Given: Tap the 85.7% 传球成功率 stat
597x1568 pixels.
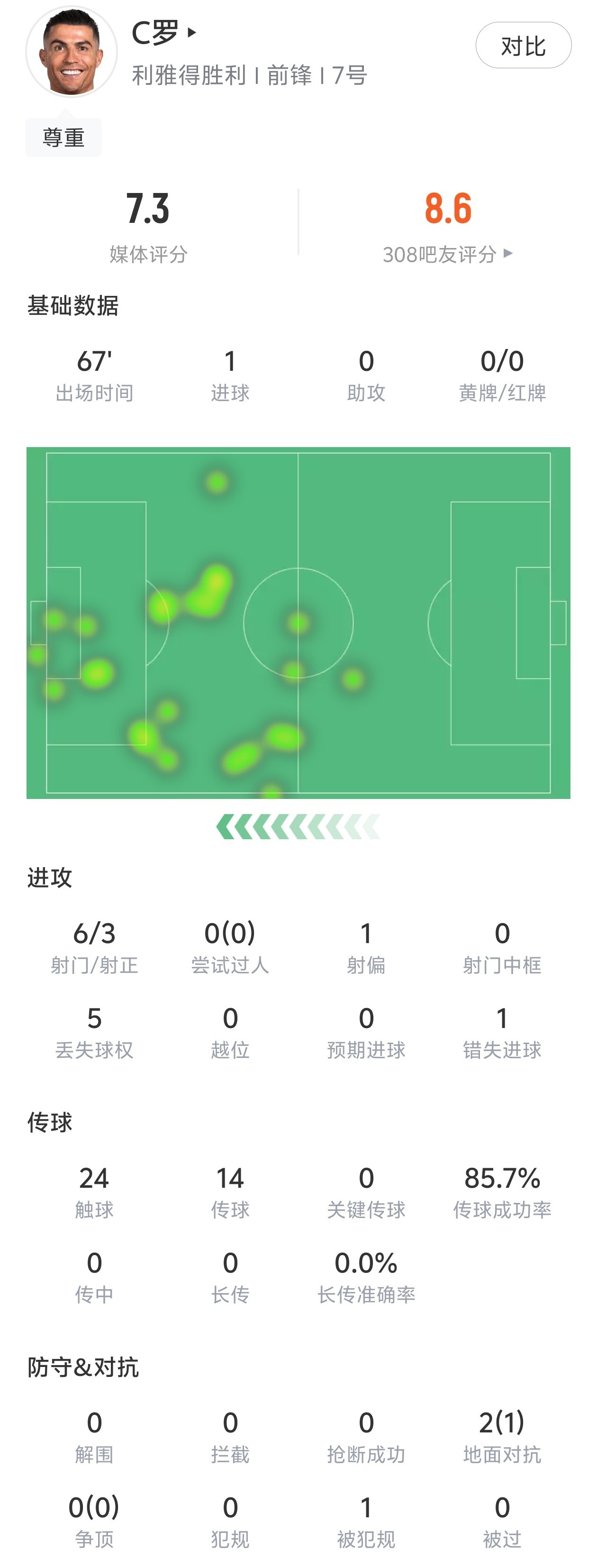Looking at the screenshot, I should pyautogui.click(x=502, y=1191).
